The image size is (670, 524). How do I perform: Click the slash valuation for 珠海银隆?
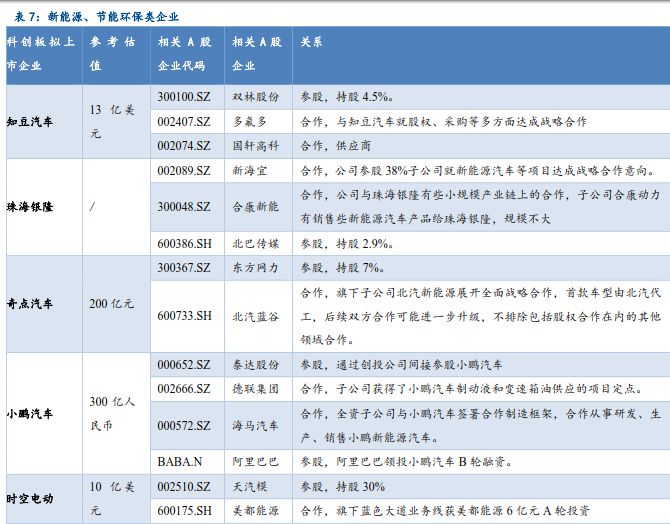[x=92, y=207]
